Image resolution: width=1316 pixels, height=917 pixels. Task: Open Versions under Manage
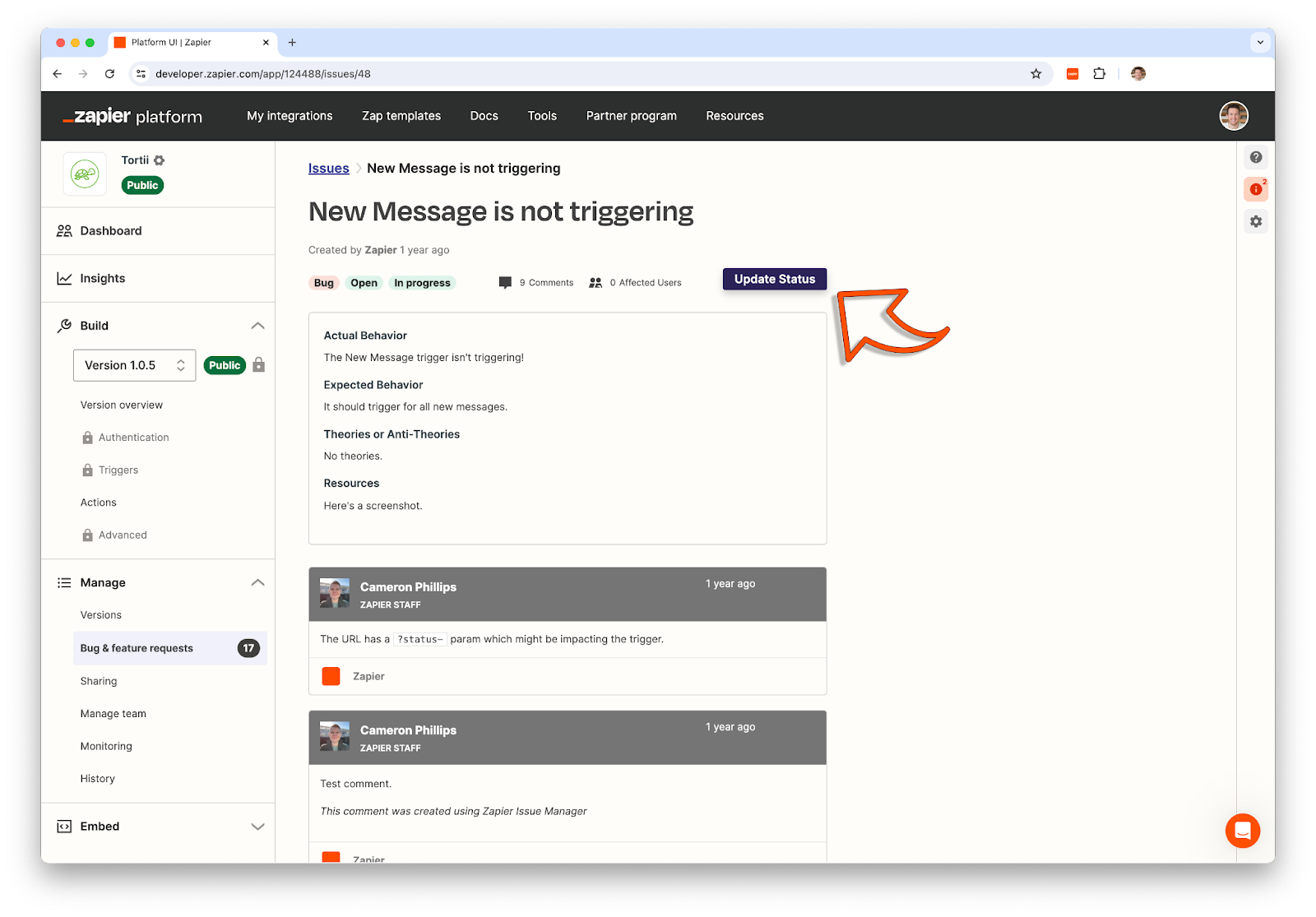(x=101, y=615)
